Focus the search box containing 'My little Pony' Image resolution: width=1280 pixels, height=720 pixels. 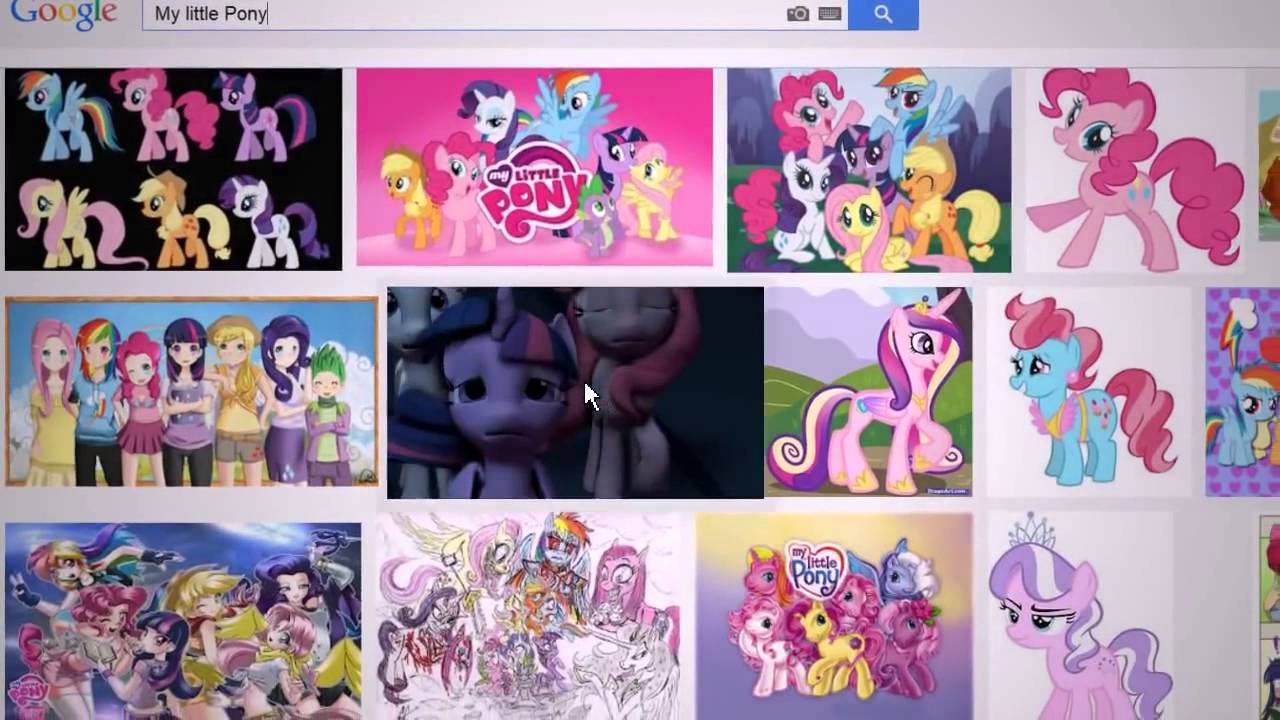click(x=460, y=14)
